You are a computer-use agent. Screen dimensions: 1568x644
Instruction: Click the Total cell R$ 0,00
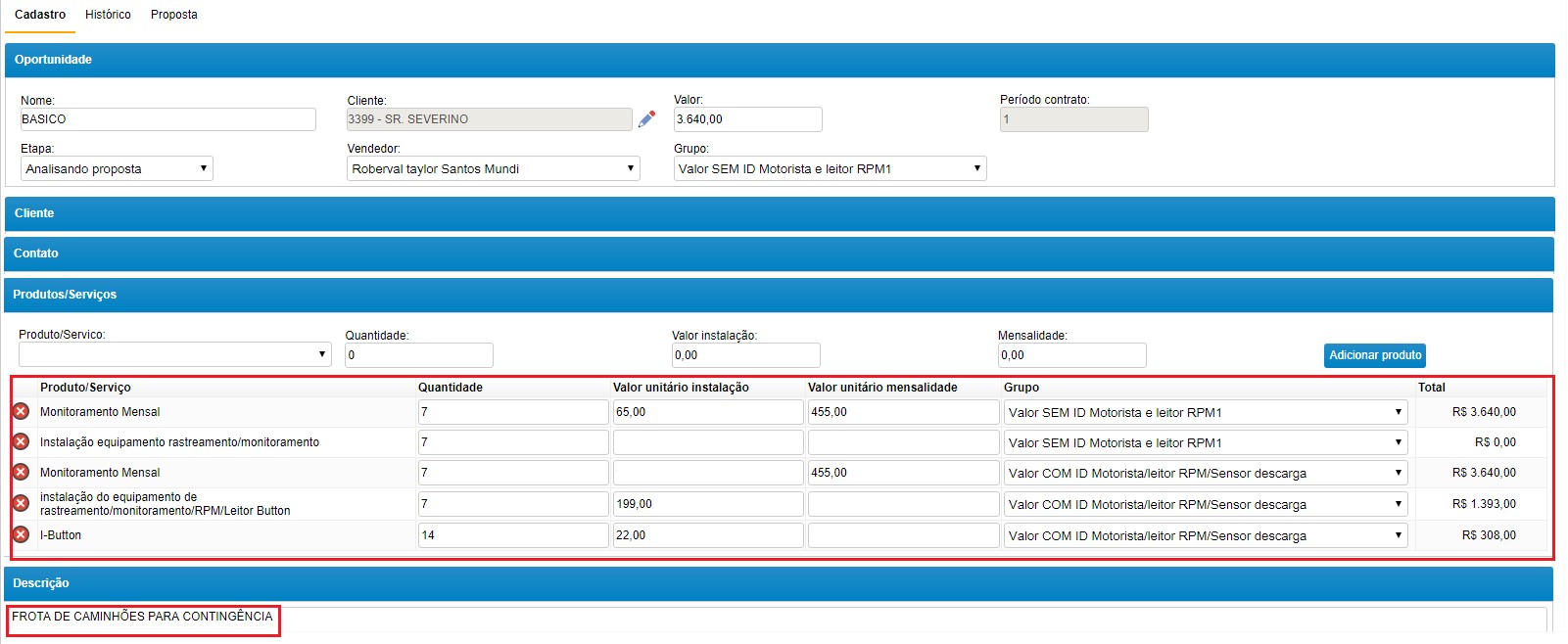(1496, 442)
